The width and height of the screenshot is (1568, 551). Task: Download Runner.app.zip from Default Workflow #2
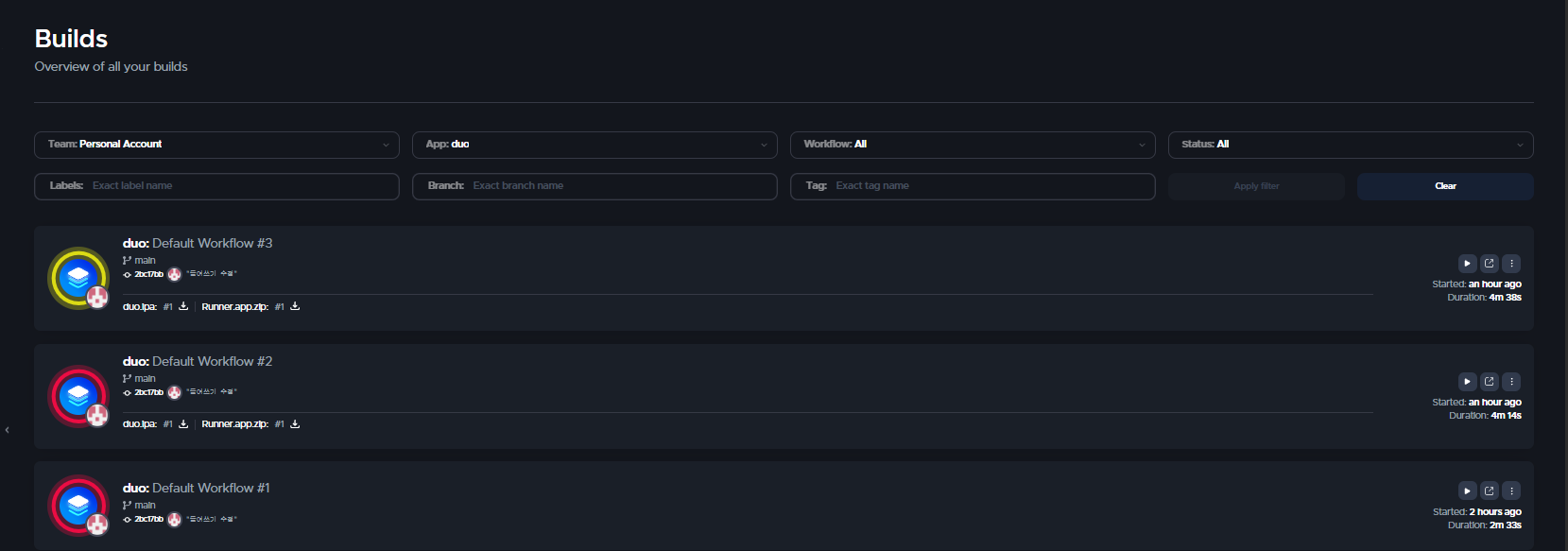[295, 424]
